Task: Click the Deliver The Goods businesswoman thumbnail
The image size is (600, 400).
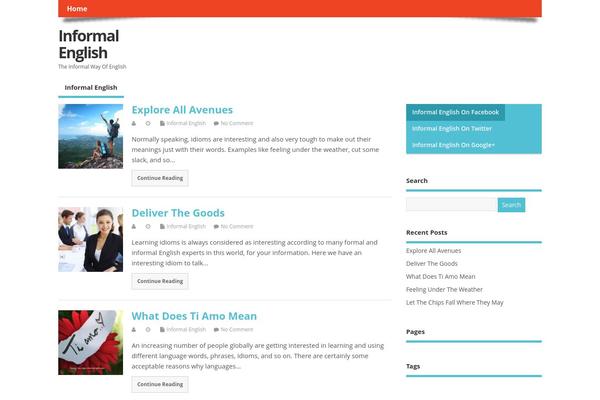Action: (91, 240)
